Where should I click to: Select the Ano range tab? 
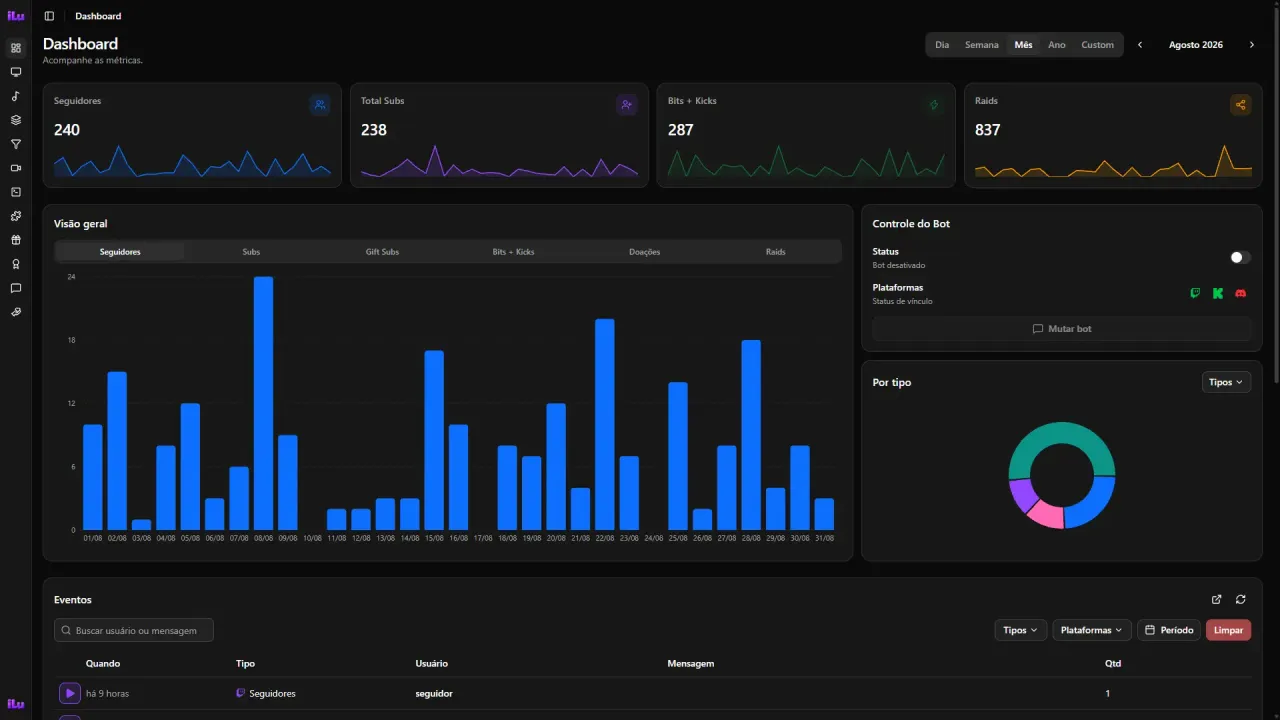1057,45
